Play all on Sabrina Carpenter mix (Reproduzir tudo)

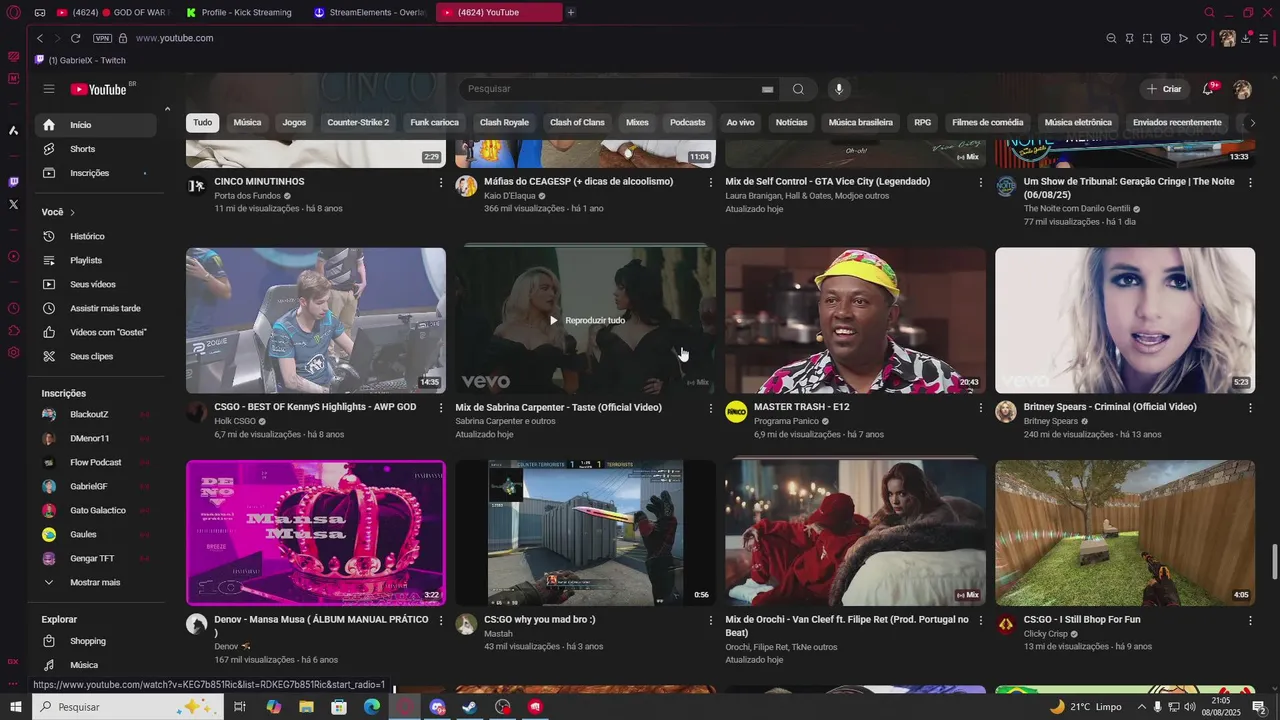point(586,321)
